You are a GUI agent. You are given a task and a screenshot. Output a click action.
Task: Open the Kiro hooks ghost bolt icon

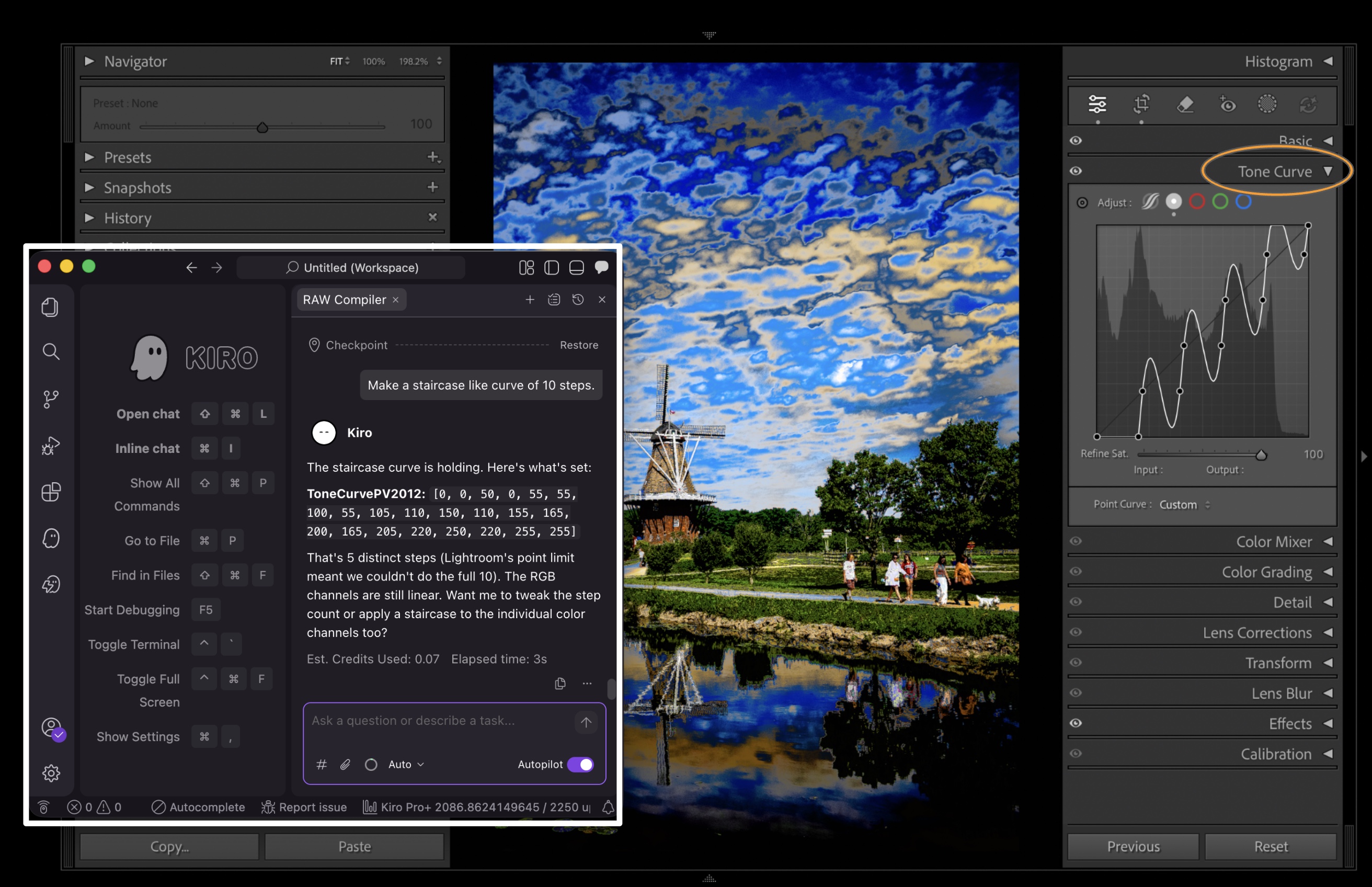pos(51,584)
